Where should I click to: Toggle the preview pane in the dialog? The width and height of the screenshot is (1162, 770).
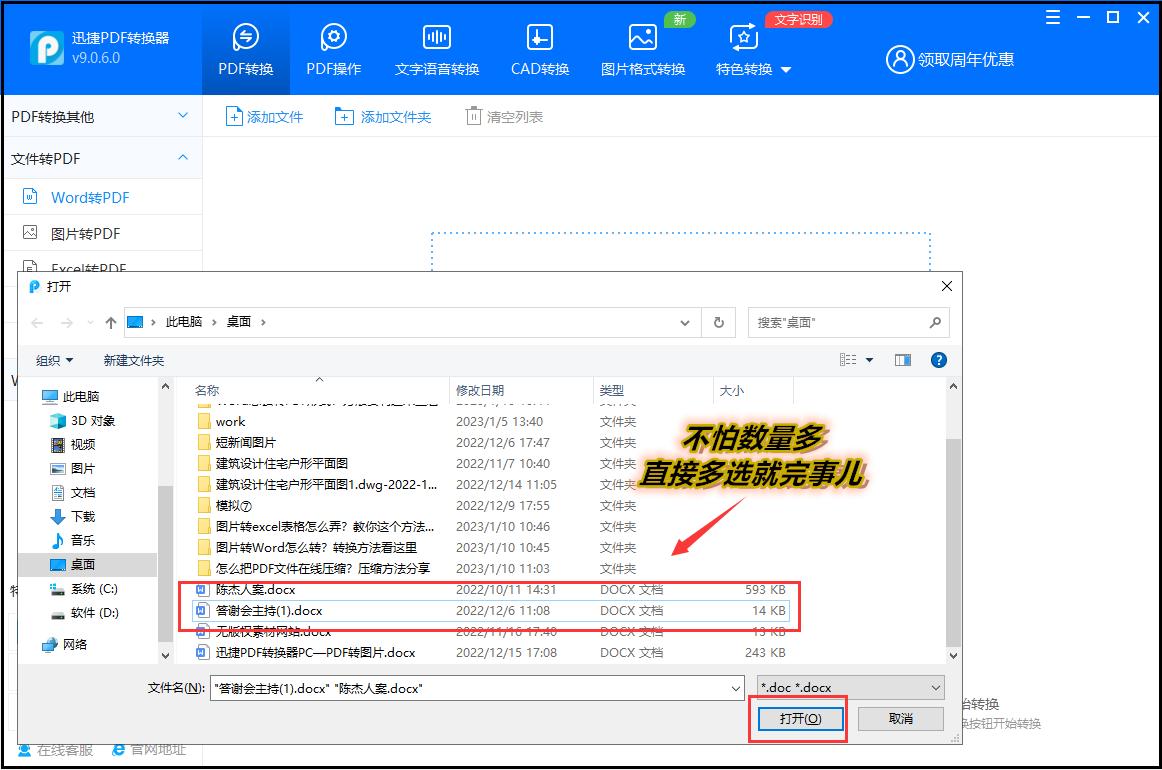[903, 359]
